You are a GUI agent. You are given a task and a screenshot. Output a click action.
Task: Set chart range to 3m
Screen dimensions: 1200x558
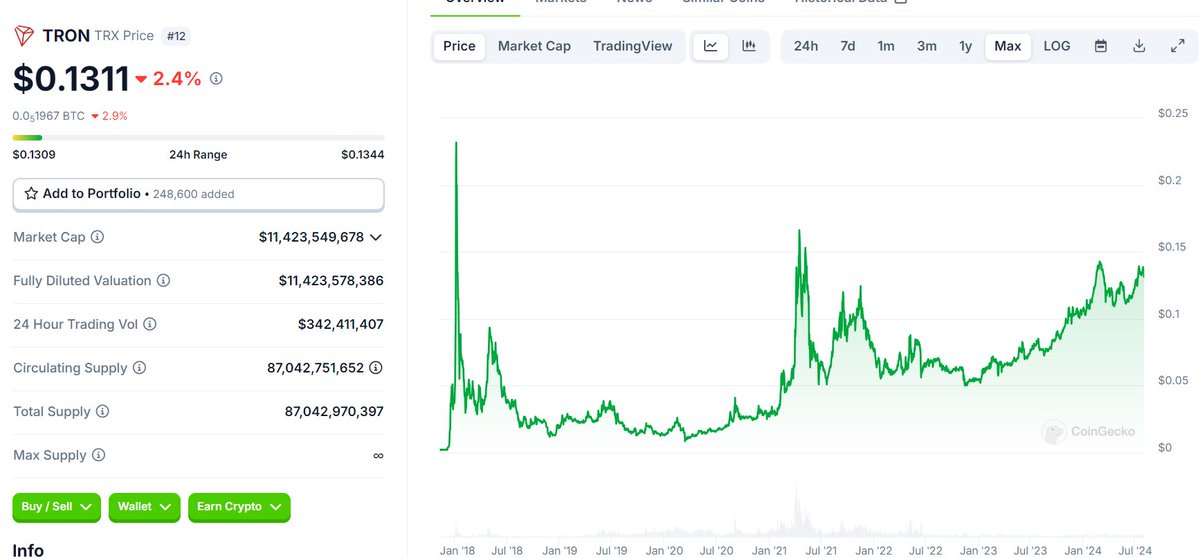[927, 46]
